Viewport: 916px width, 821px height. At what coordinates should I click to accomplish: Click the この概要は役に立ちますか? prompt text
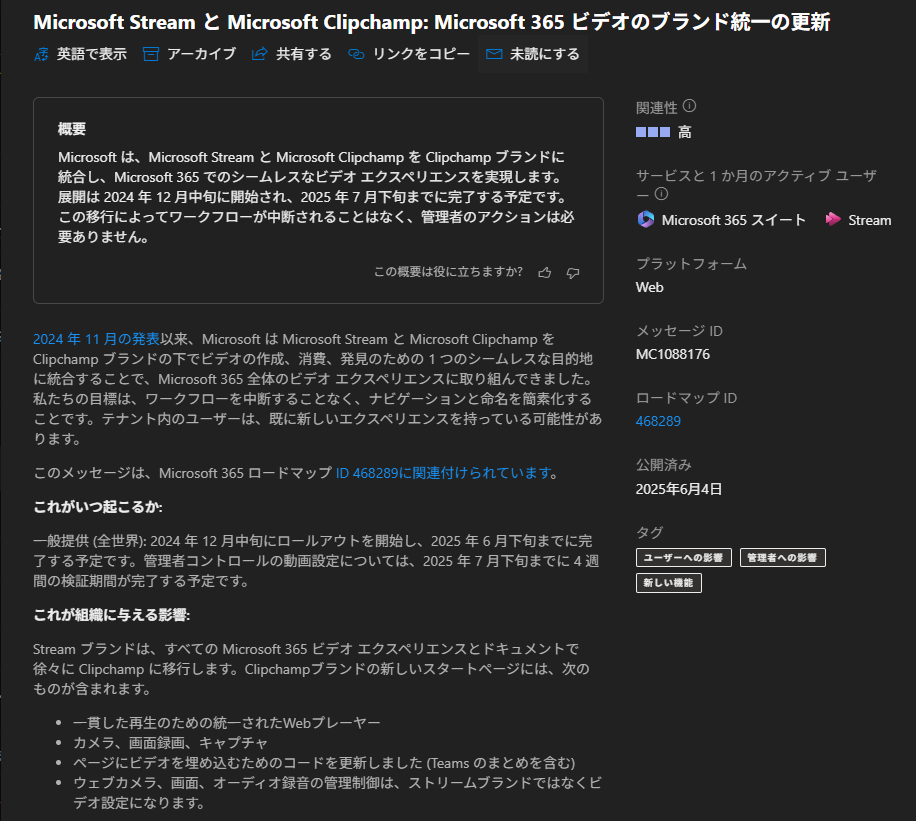448,272
